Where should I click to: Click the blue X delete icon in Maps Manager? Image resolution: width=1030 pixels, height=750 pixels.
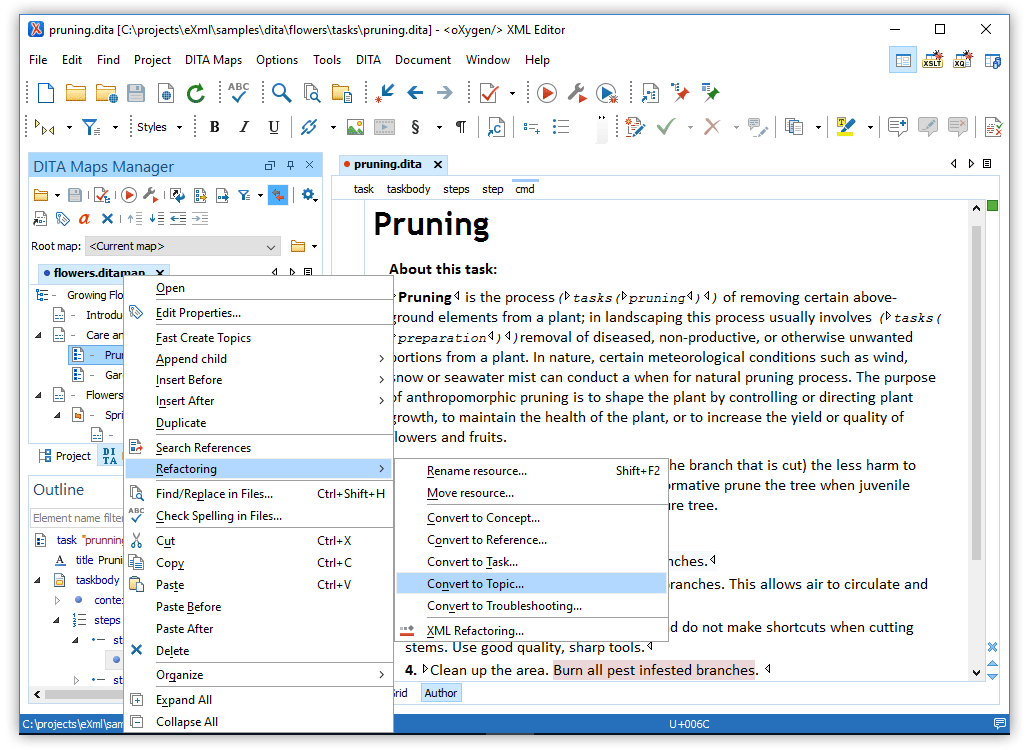(x=107, y=219)
